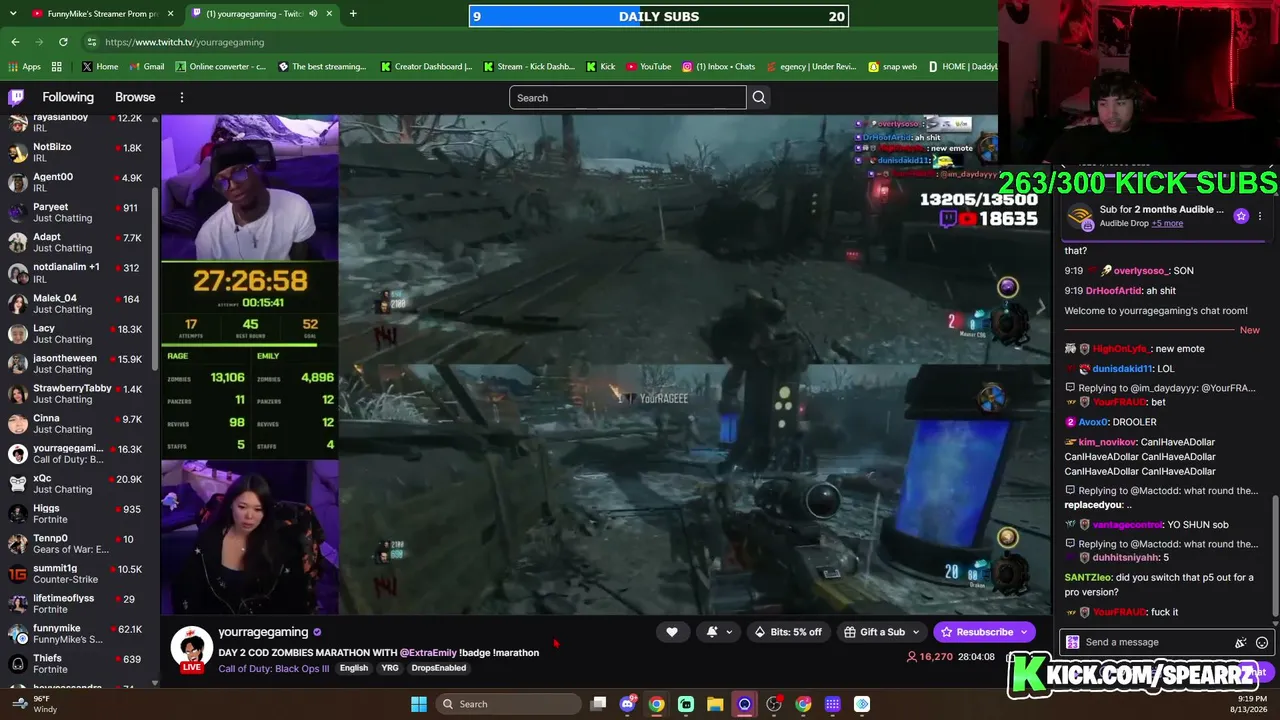This screenshot has width=1280, height=720.
Task: Open StrawberryTabby channel in sidebar
Action: [x=78, y=393]
